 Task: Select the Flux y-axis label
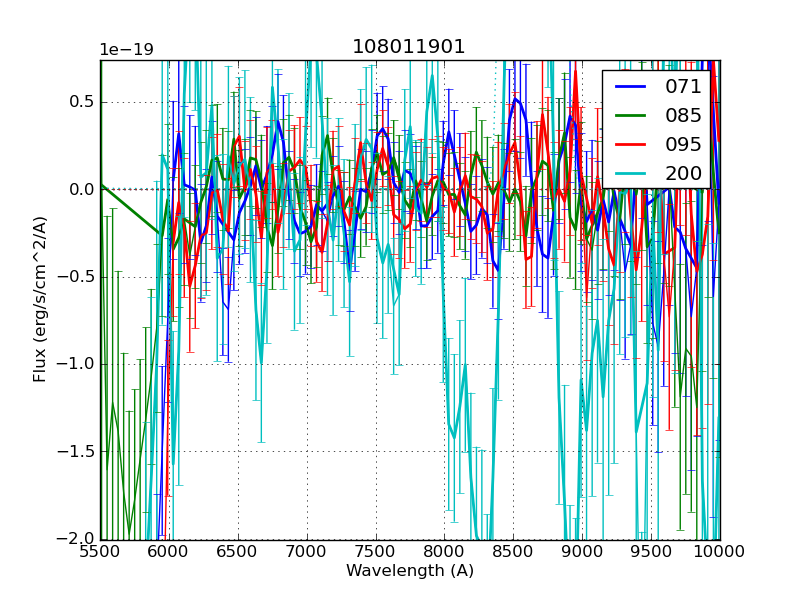[40, 300]
